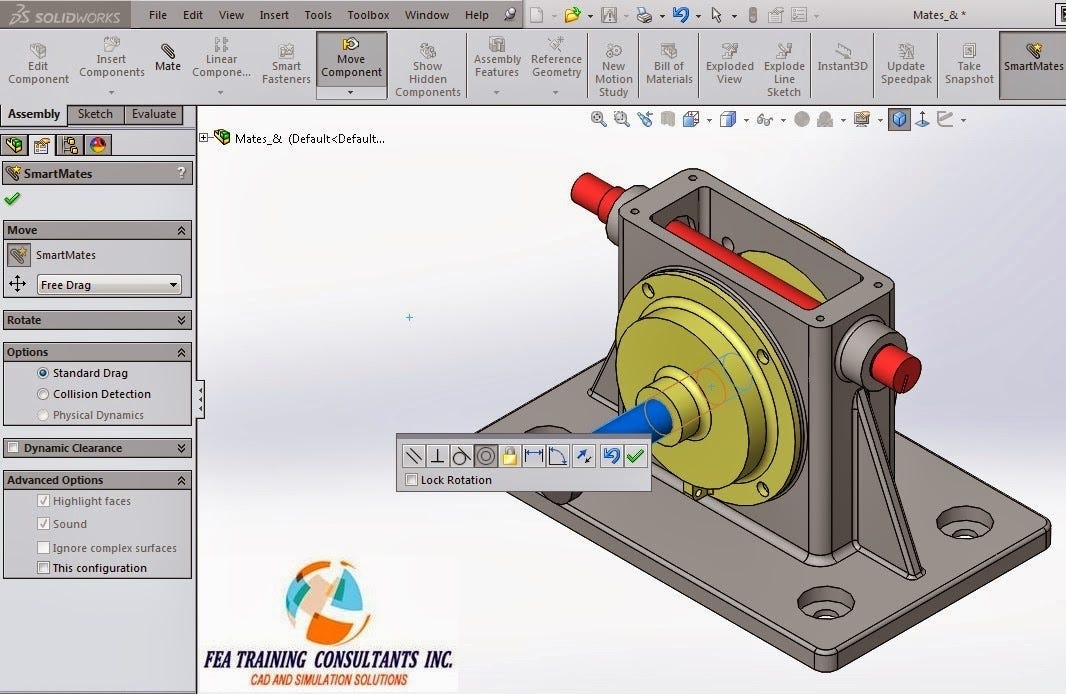This screenshot has width=1066, height=694.
Task: Expand the Dynamic Clearance section
Action: 182,448
